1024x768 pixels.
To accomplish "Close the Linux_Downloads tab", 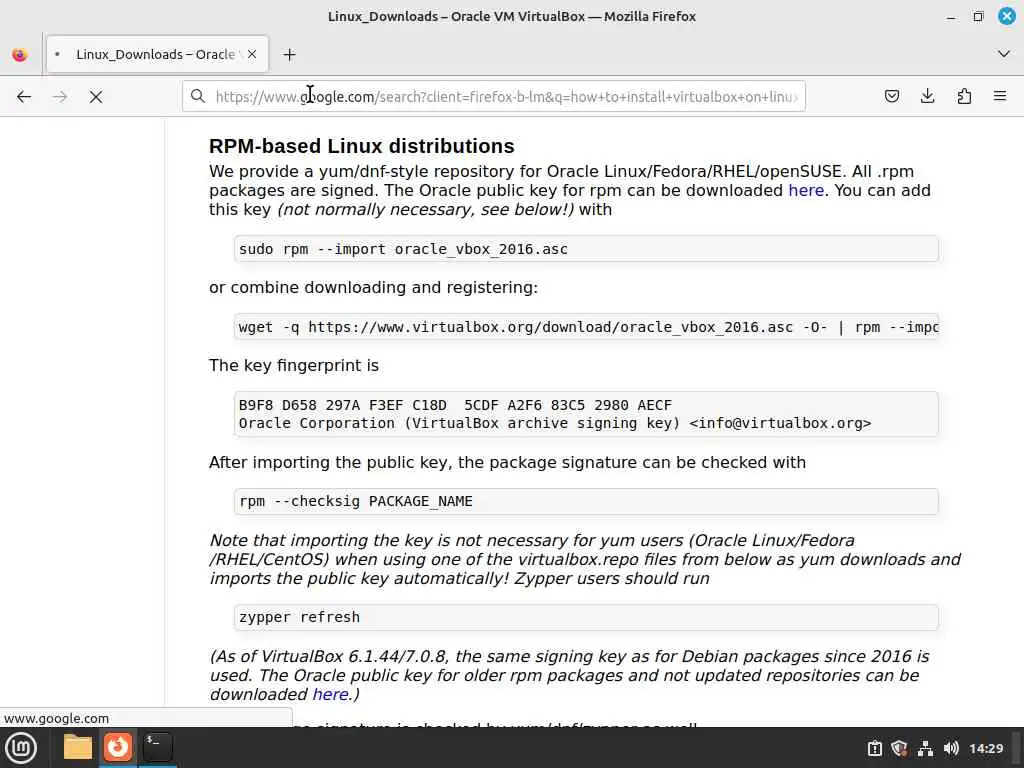I will tap(251, 55).
